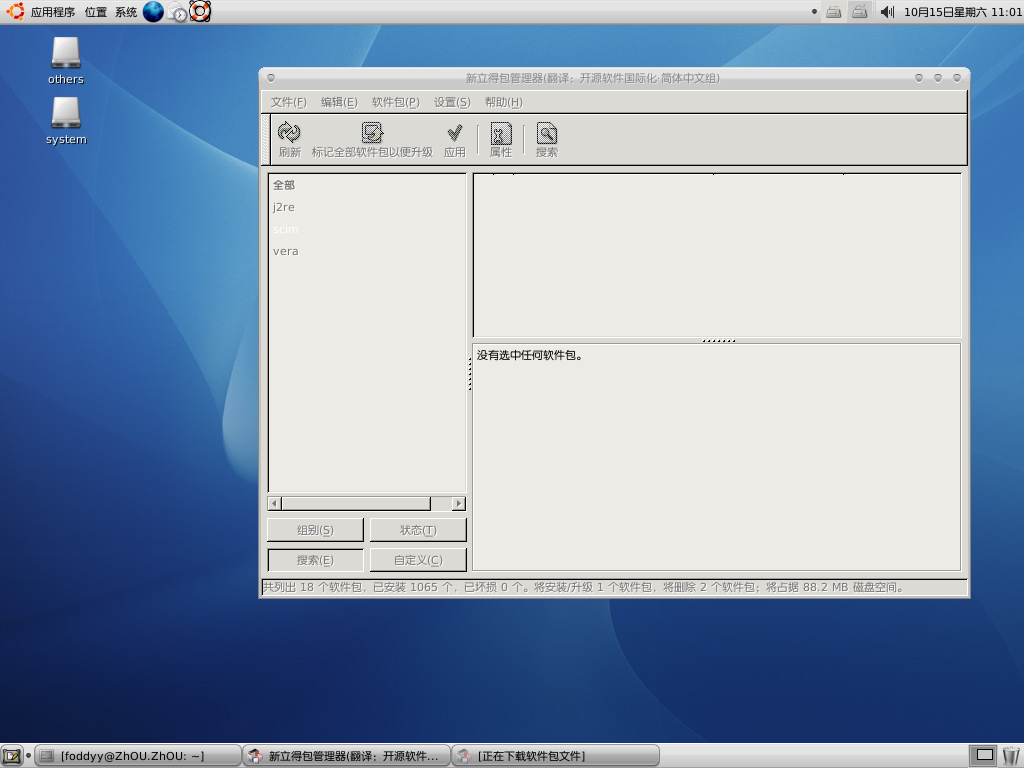Viewport: 1024px width, 768px height.
Task: Open the 文件(F) menu
Action: tap(289, 102)
